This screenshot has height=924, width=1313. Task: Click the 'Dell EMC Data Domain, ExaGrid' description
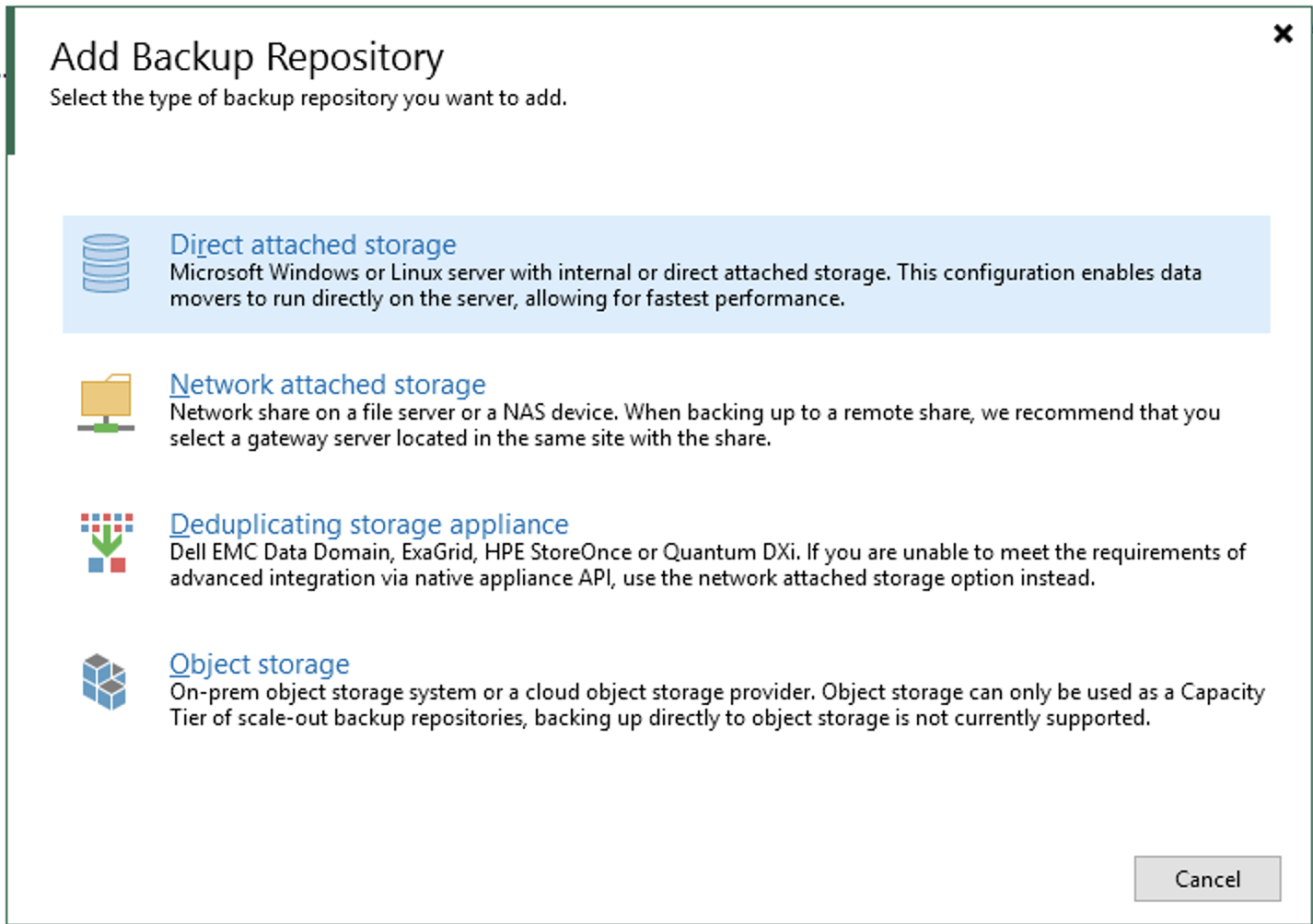point(707,565)
